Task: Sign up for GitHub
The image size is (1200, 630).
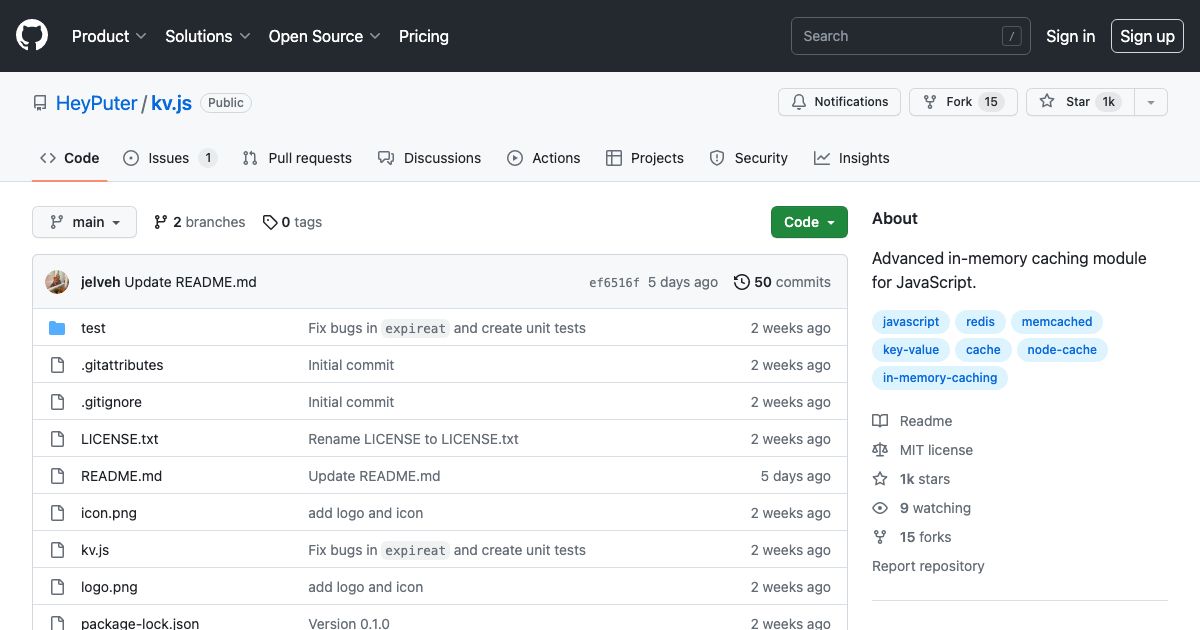Action: [1147, 36]
